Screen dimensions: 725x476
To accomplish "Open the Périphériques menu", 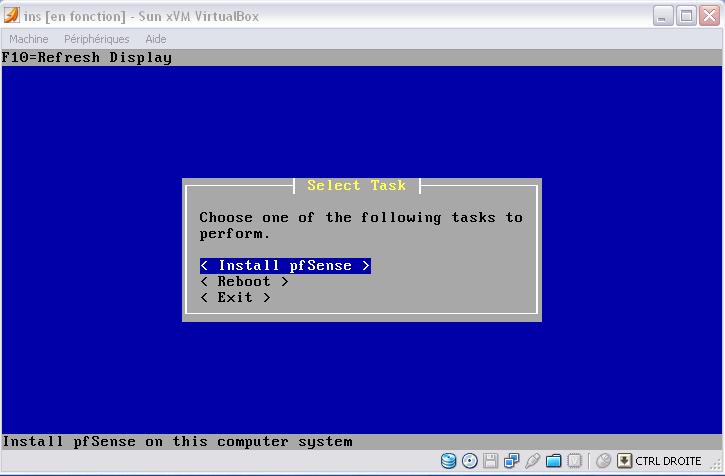I will pos(96,39).
